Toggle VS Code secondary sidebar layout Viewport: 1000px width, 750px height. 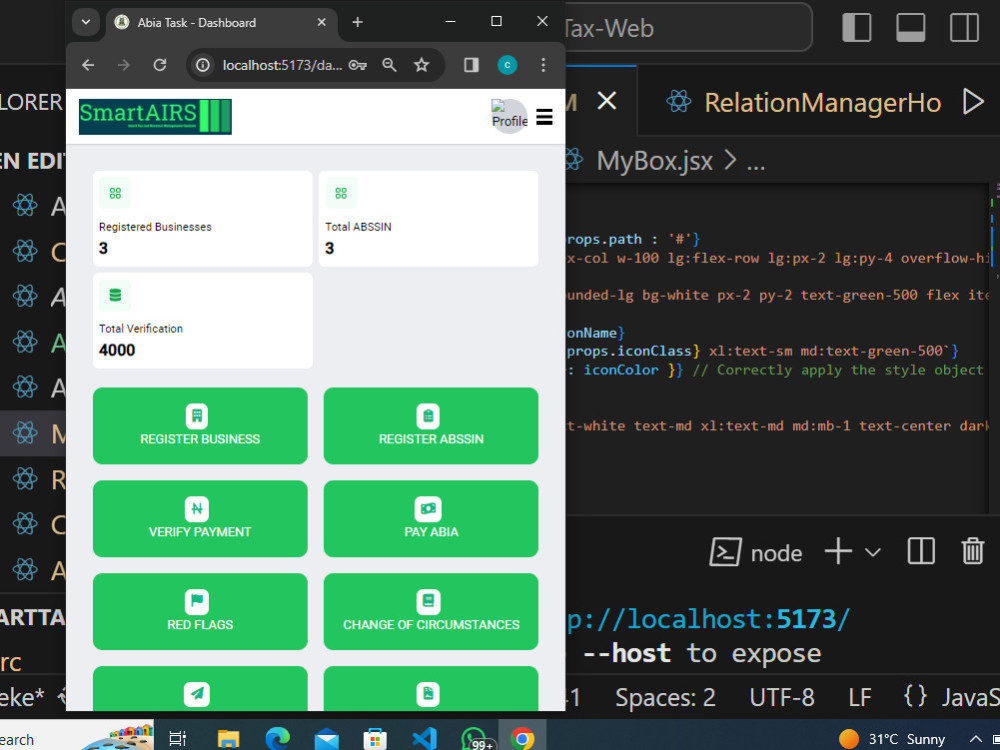tap(964, 28)
